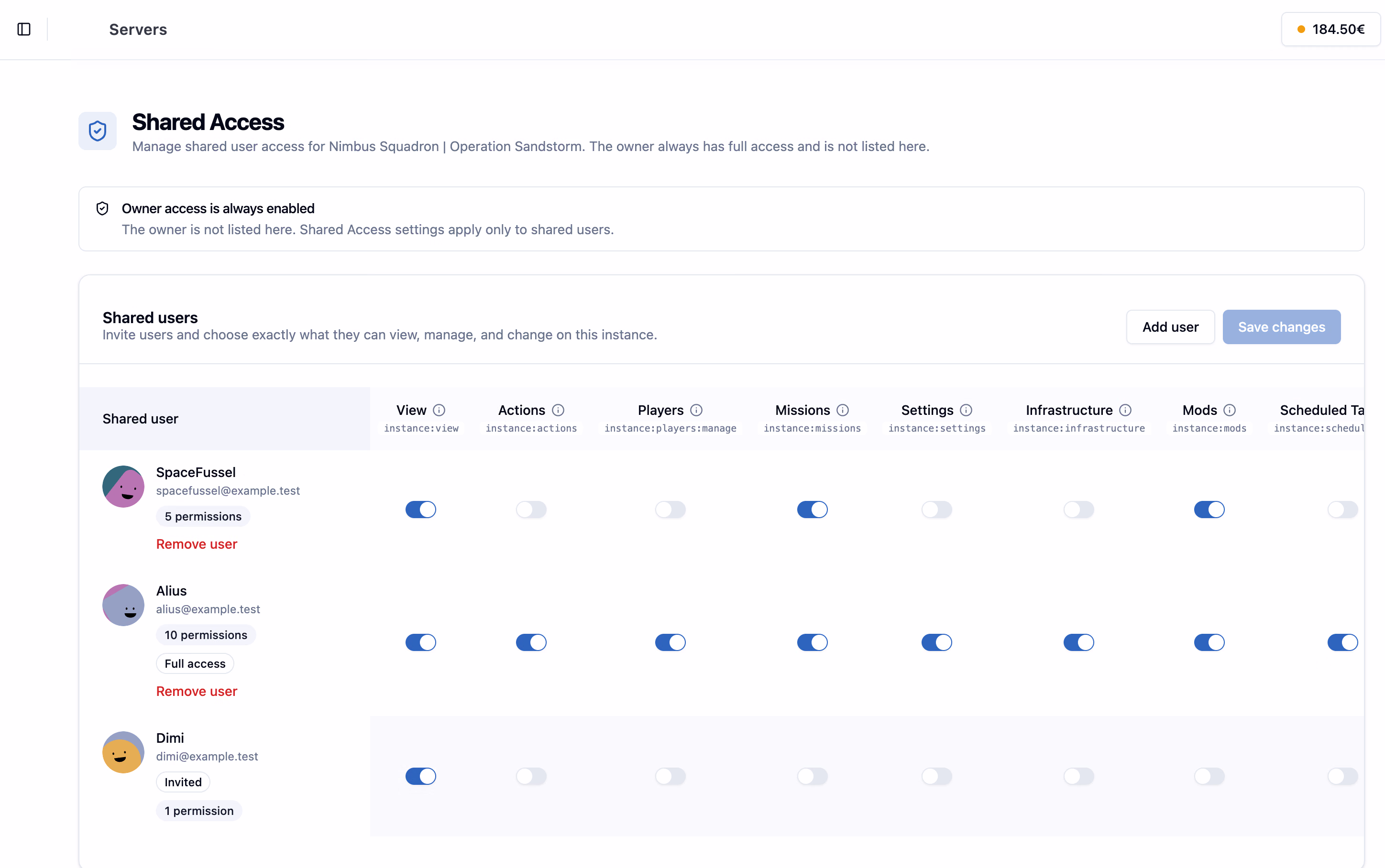
Task: Open the Servers breadcrumb
Action: 138,29
